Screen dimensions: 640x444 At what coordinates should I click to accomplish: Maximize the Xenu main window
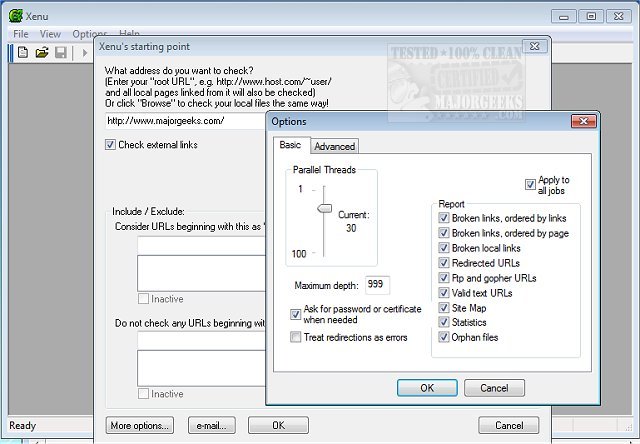591,17
